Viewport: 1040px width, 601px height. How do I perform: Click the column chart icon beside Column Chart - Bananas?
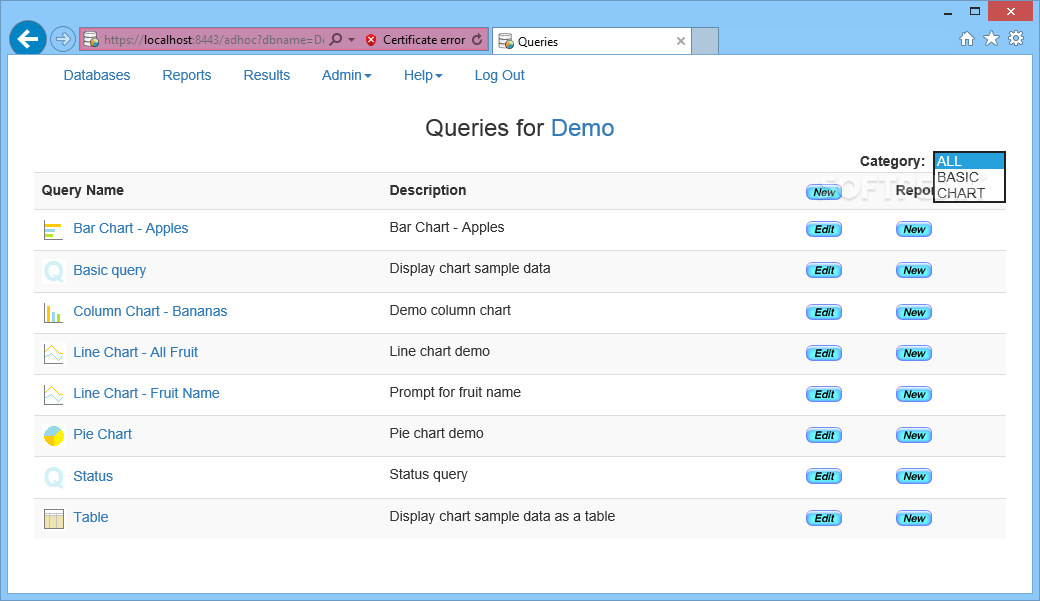click(x=53, y=312)
